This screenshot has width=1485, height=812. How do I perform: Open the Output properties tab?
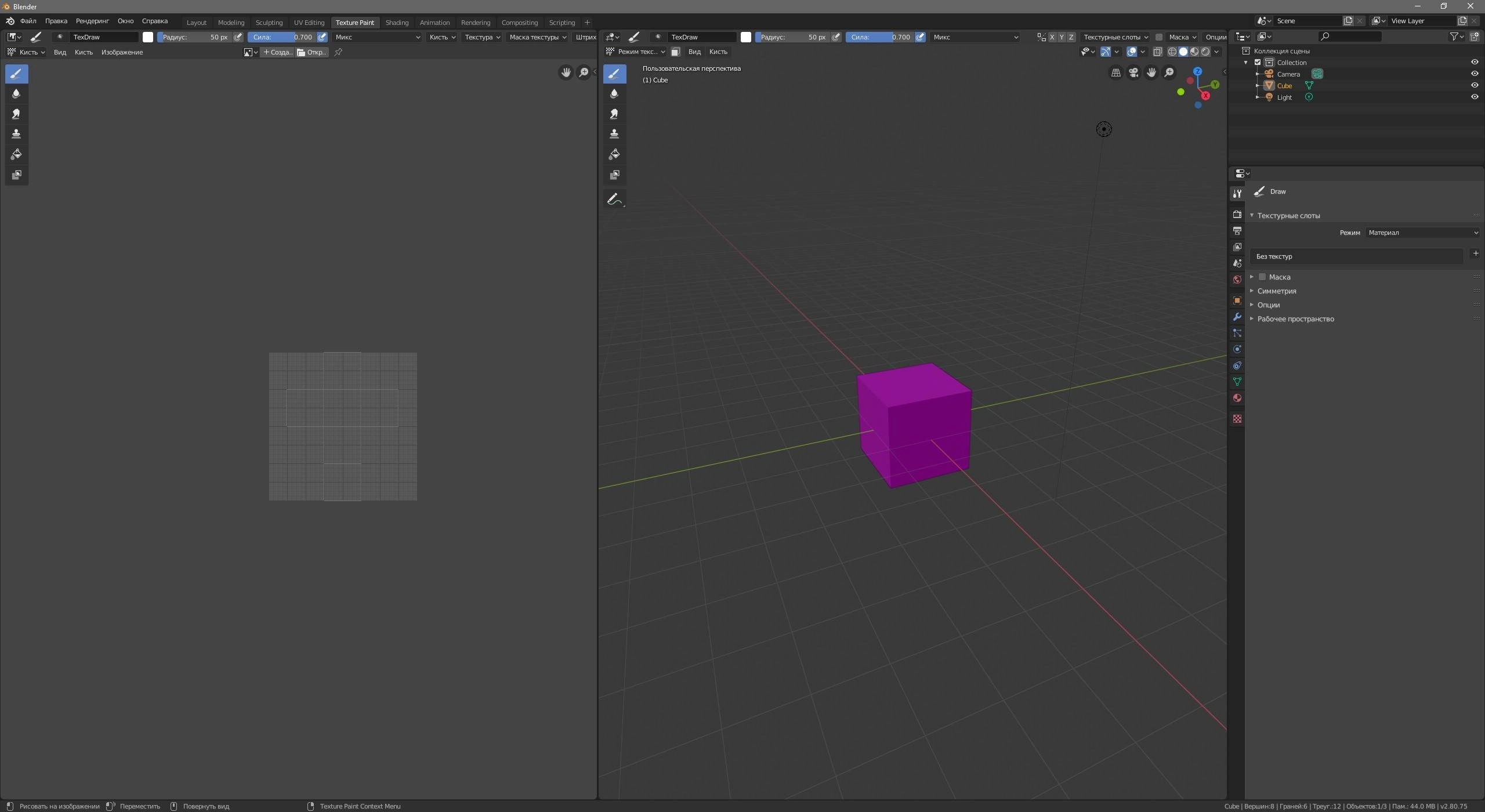pyautogui.click(x=1237, y=231)
